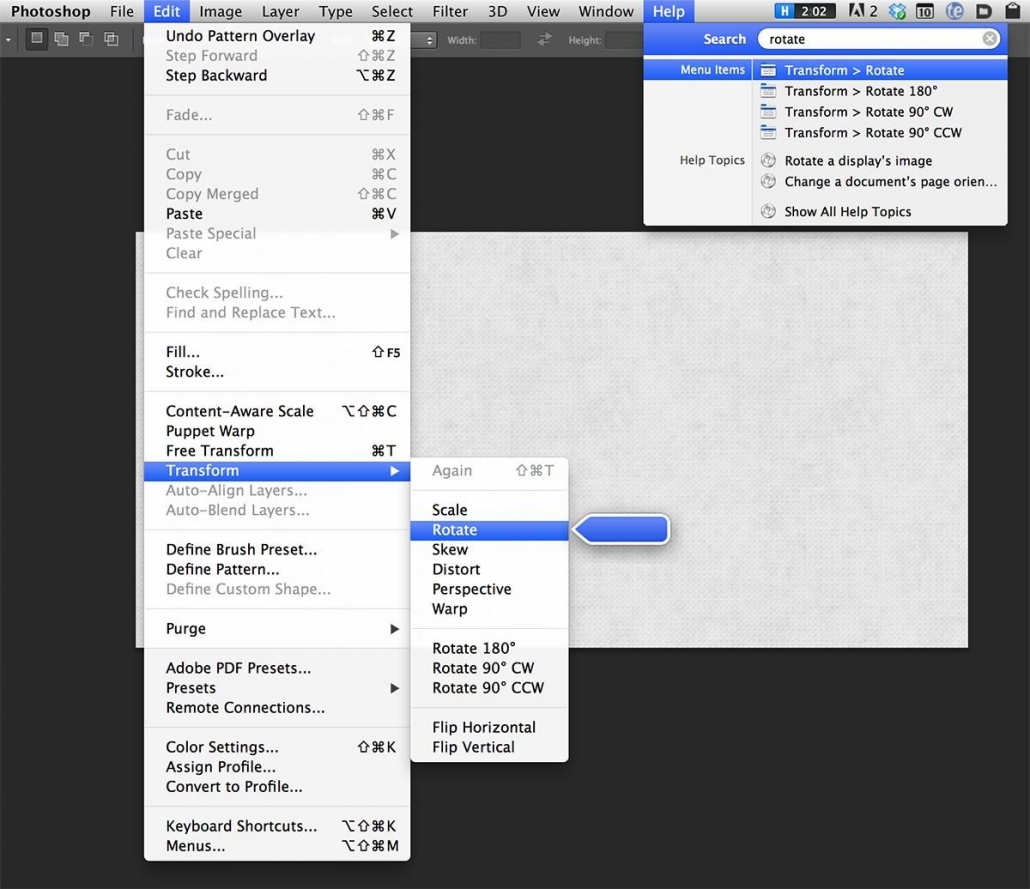Open the Select menu
The width and height of the screenshot is (1030, 889).
point(392,11)
